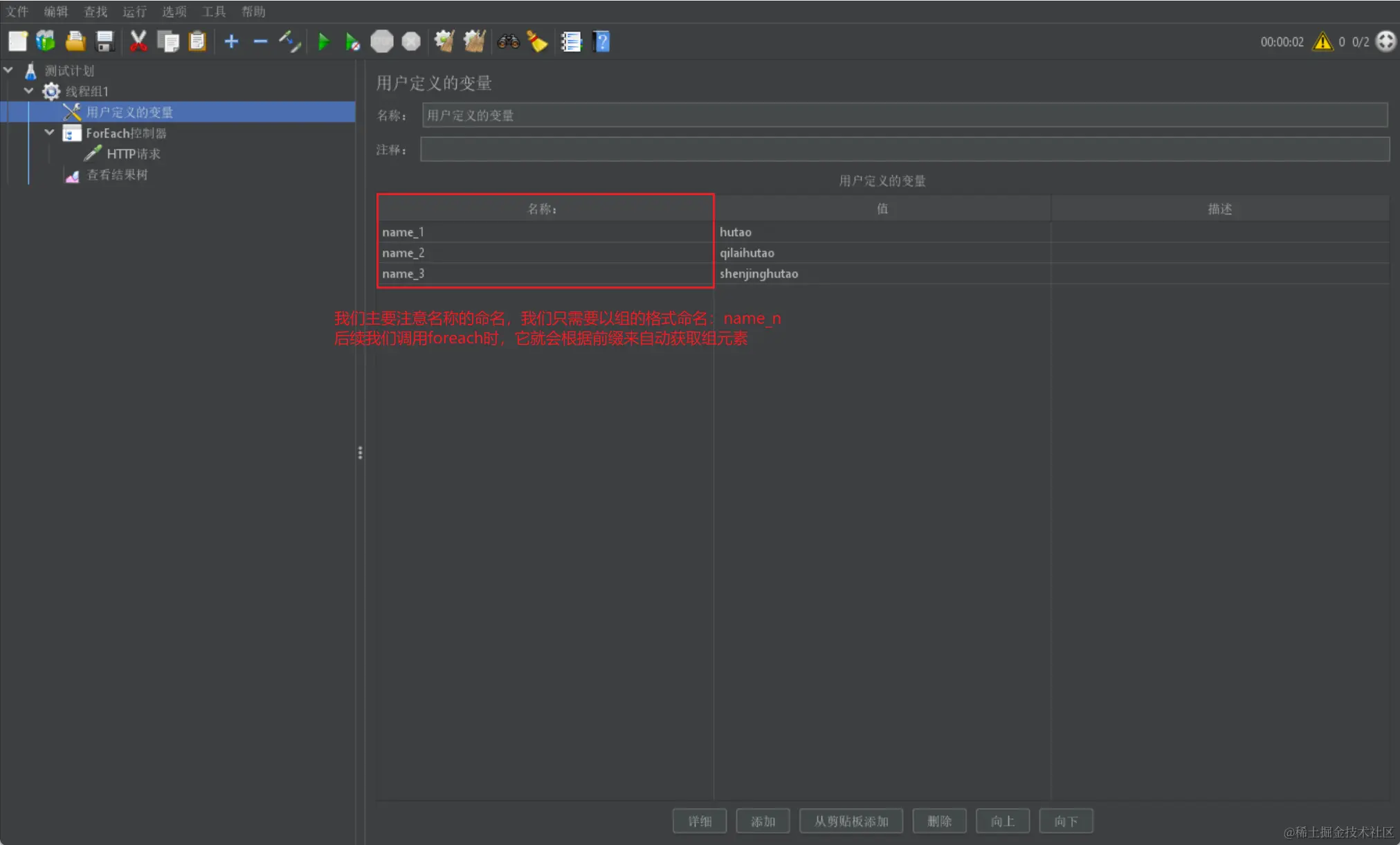
Task: Open the 运行 menu
Action: point(134,11)
